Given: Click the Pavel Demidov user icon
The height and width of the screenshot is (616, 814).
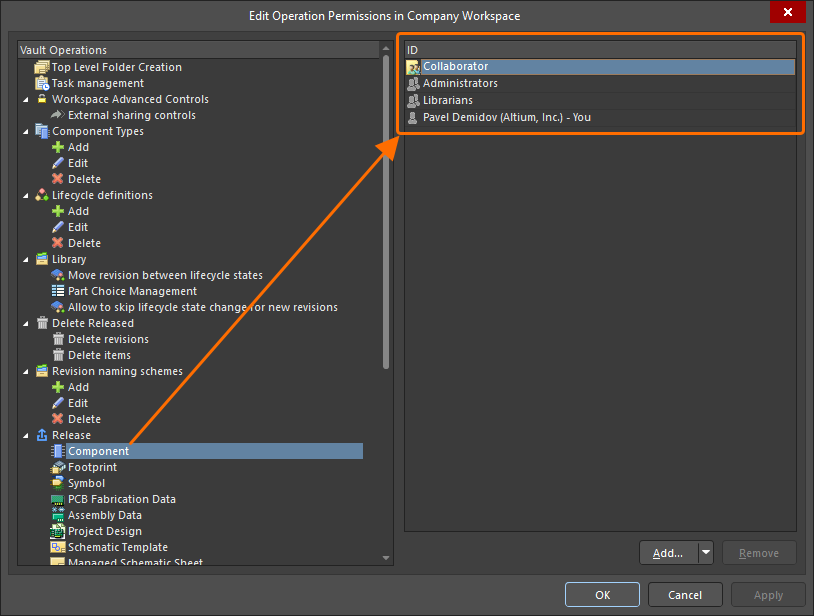Looking at the screenshot, I should [x=413, y=118].
